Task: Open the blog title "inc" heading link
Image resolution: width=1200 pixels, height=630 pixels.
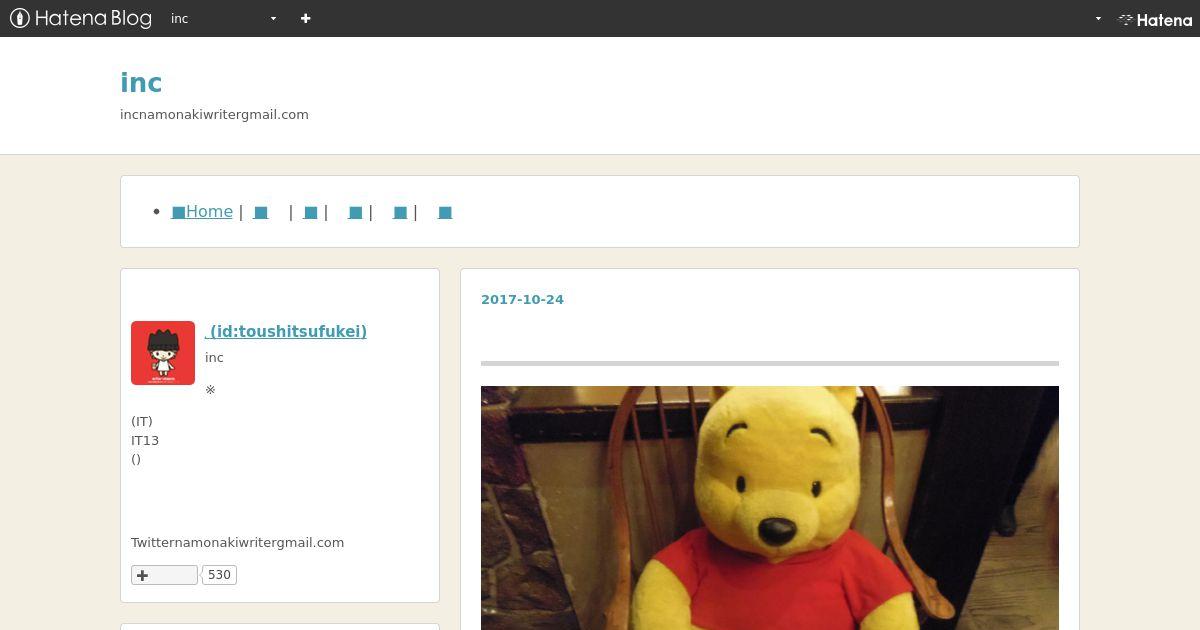Action: coord(141,83)
